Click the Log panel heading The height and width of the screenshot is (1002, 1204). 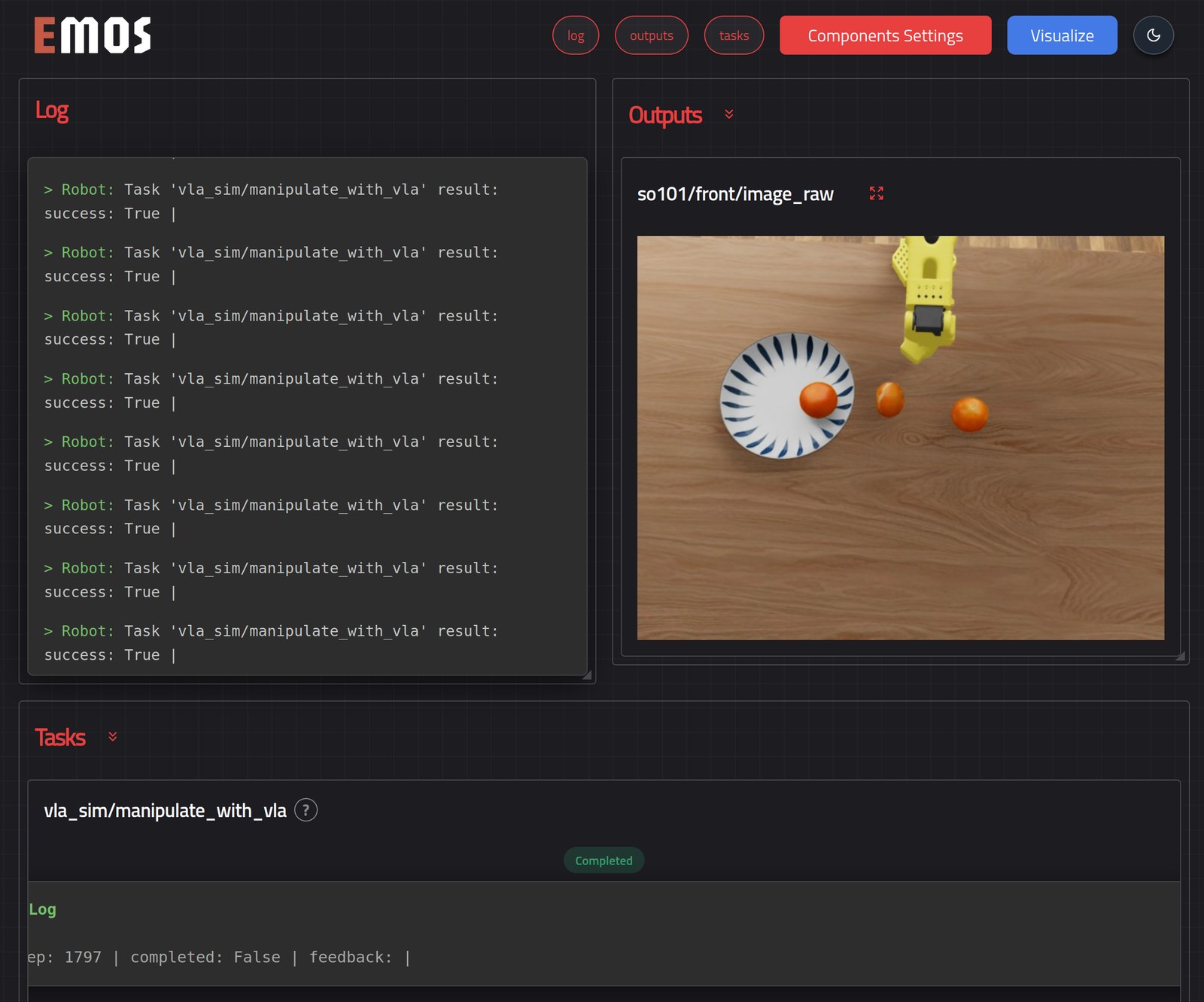pyautogui.click(x=52, y=111)
